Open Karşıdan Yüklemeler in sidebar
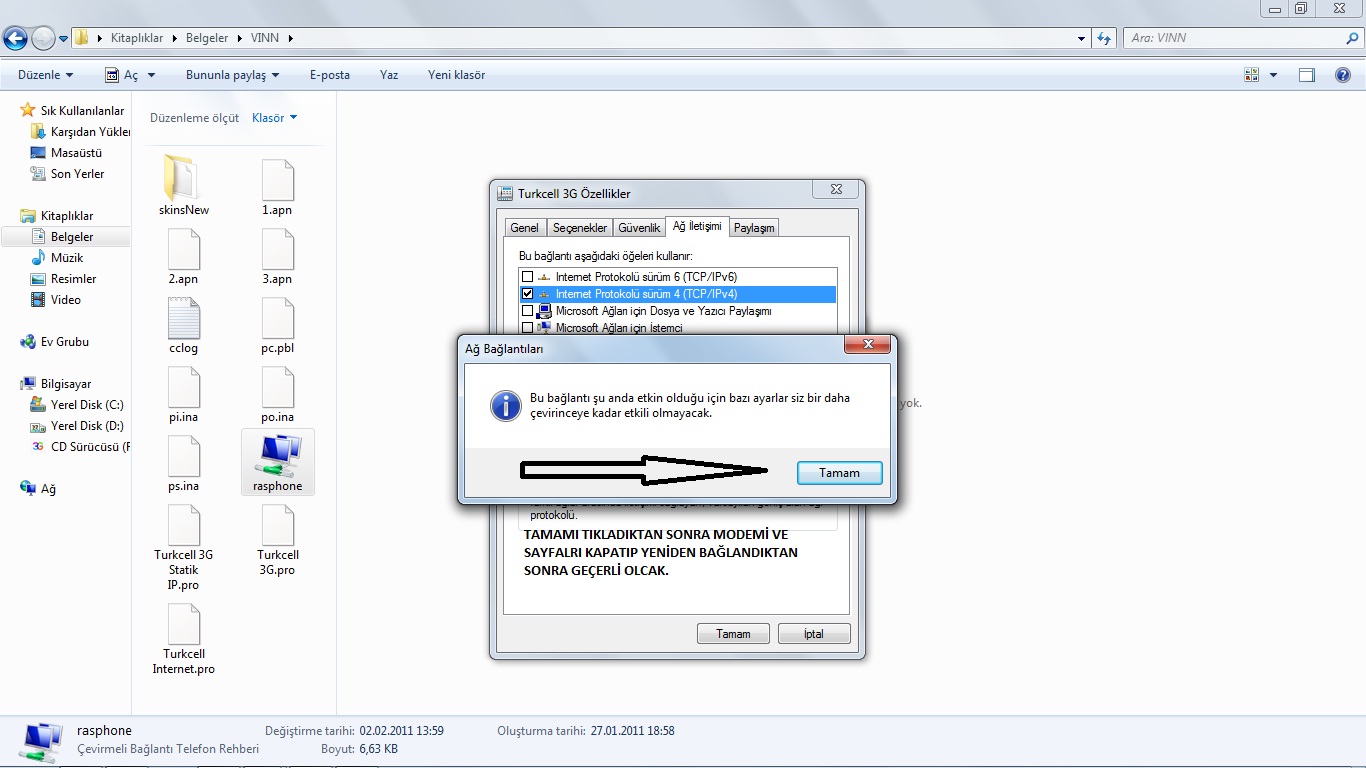Image resolution: width=1366 pixels, height=768 pixels. (90, 132)
